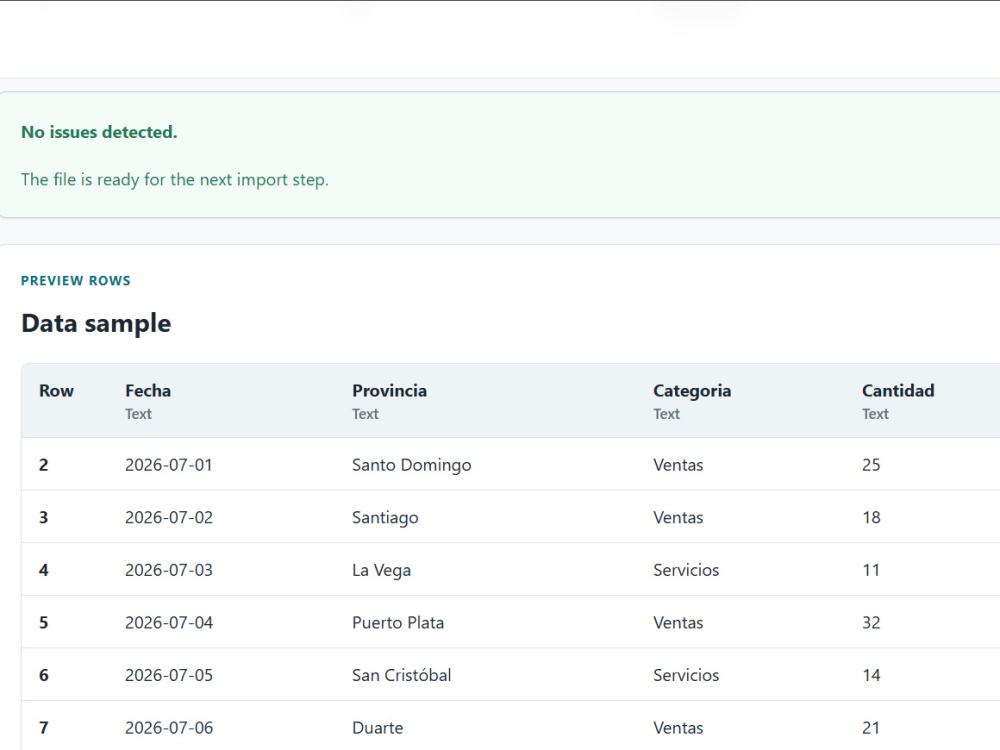Select the date cell '2026-07-01'
This screenshot has width=1000, height=750.
[x=169, y=465]
